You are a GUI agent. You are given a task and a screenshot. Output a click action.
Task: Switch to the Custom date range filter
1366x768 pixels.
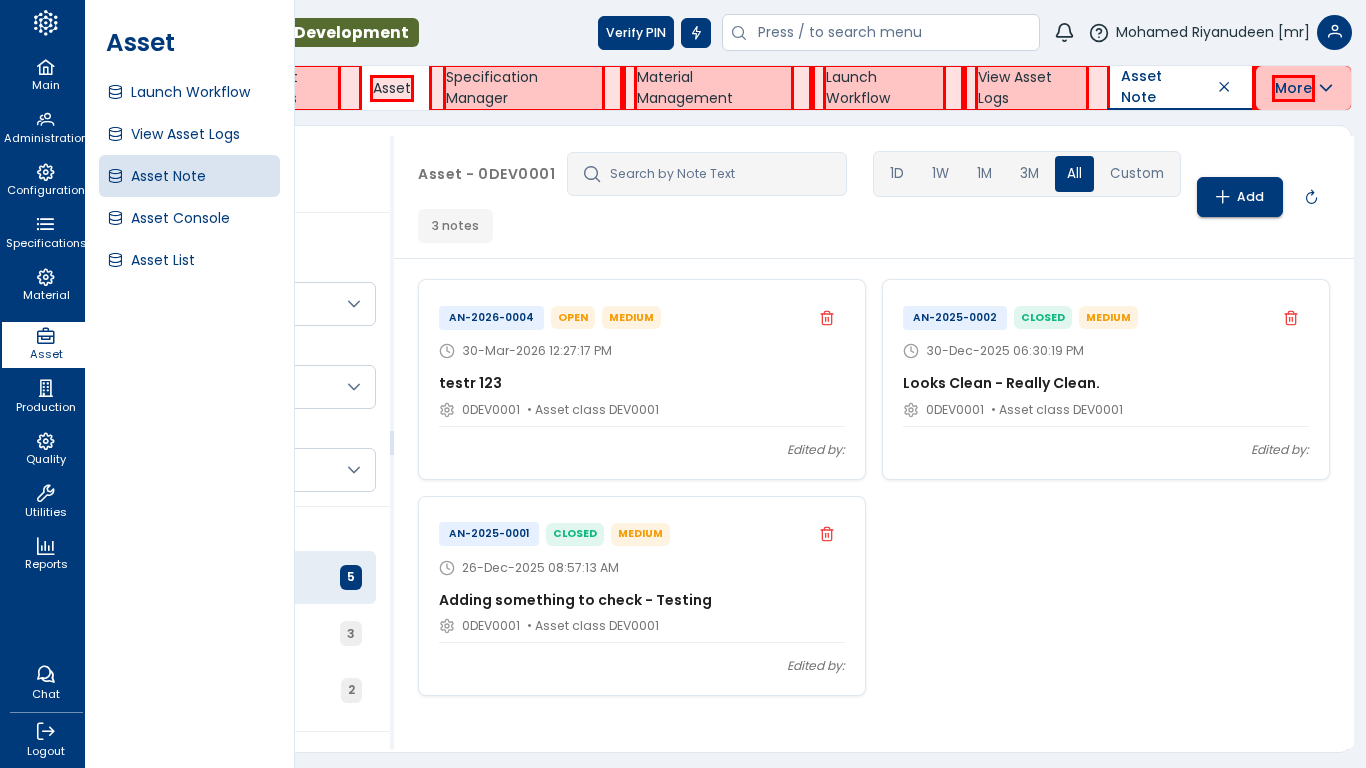[1136, 174]
